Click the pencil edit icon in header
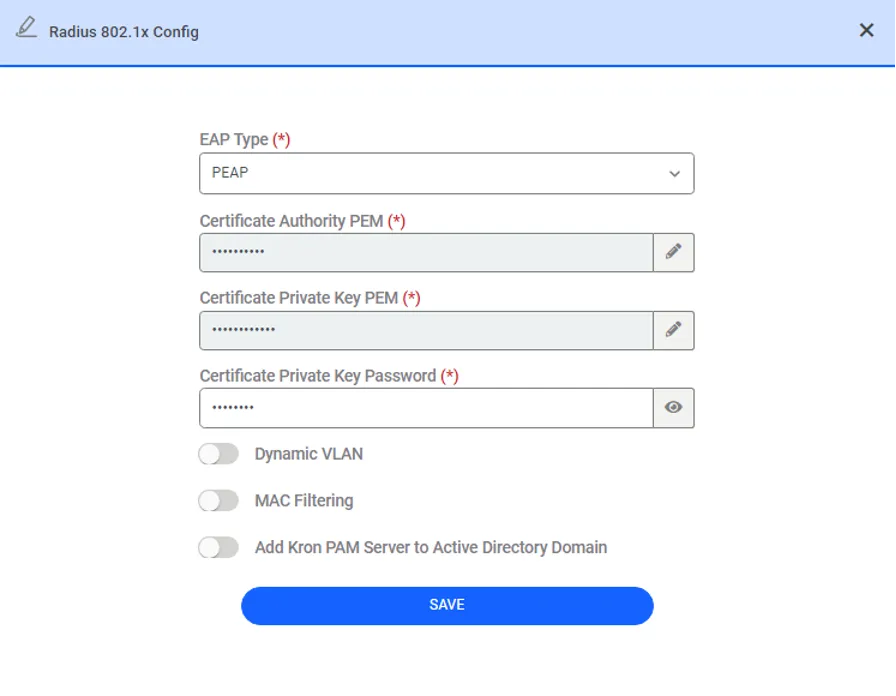 point(26,27)
